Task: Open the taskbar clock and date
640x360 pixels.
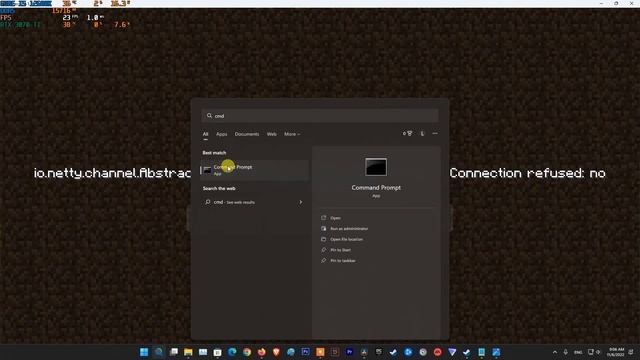Action: (616, 352)
